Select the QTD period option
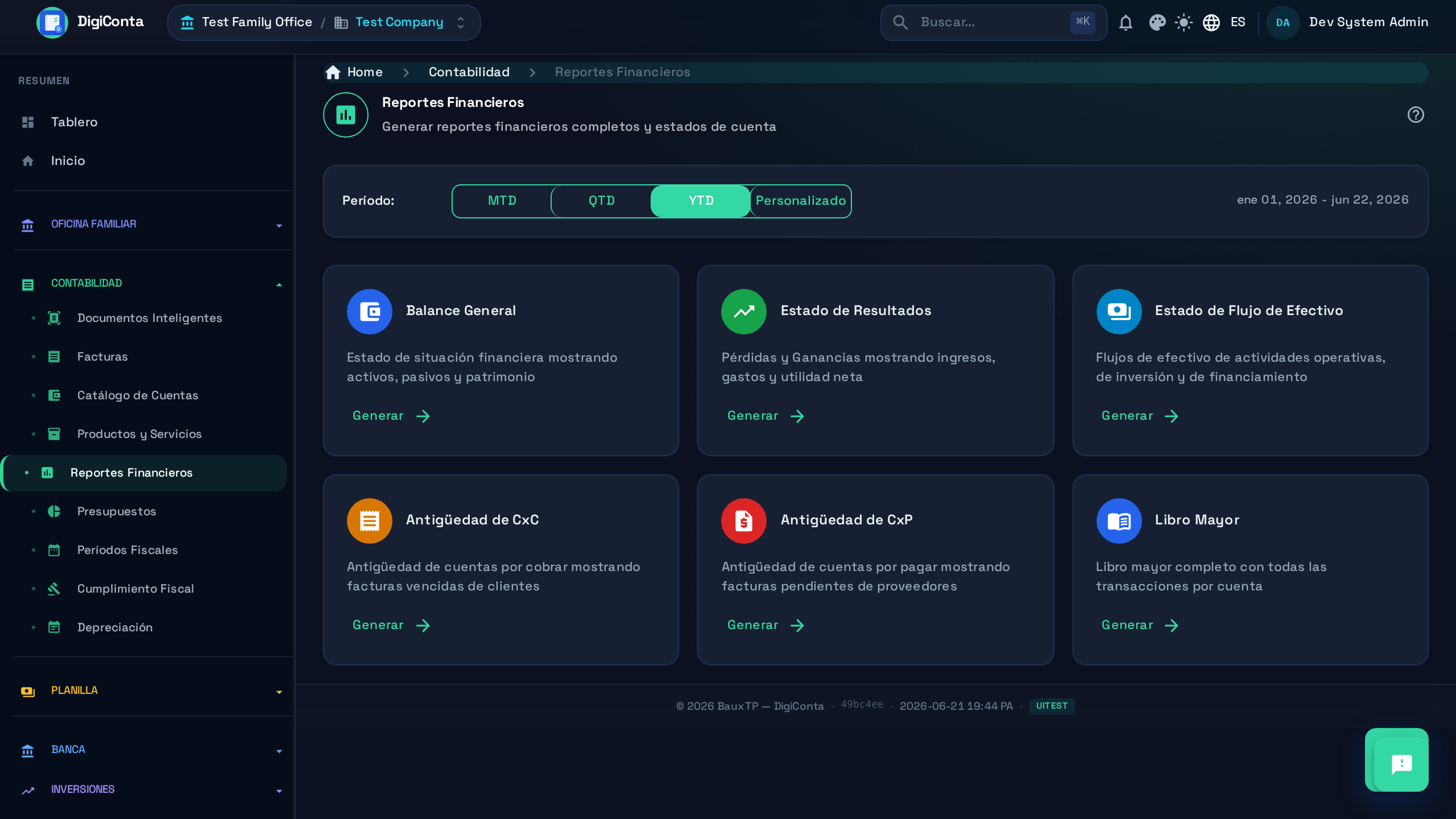The image size is (1456, 819). pyautogui.click(x=601, y=201)
